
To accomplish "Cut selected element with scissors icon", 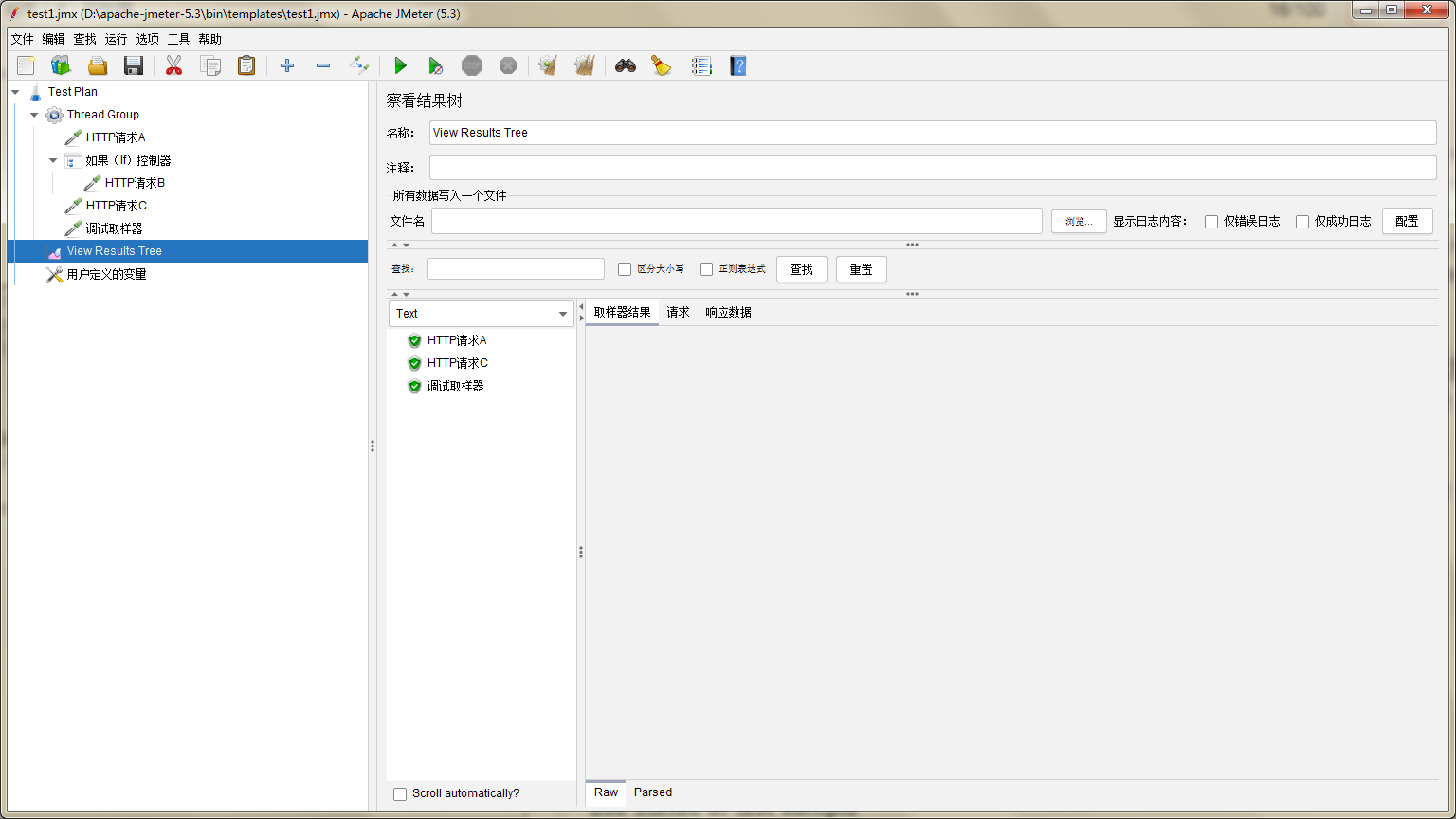I will coord(173,65).
